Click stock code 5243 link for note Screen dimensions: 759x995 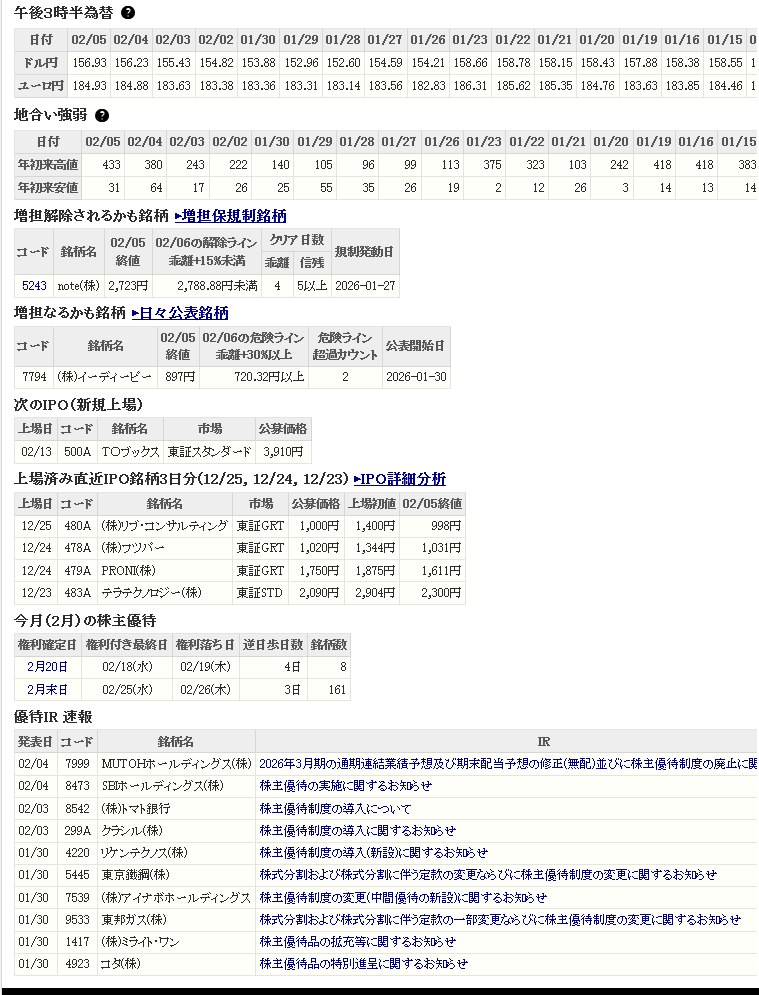pos(34,286)
